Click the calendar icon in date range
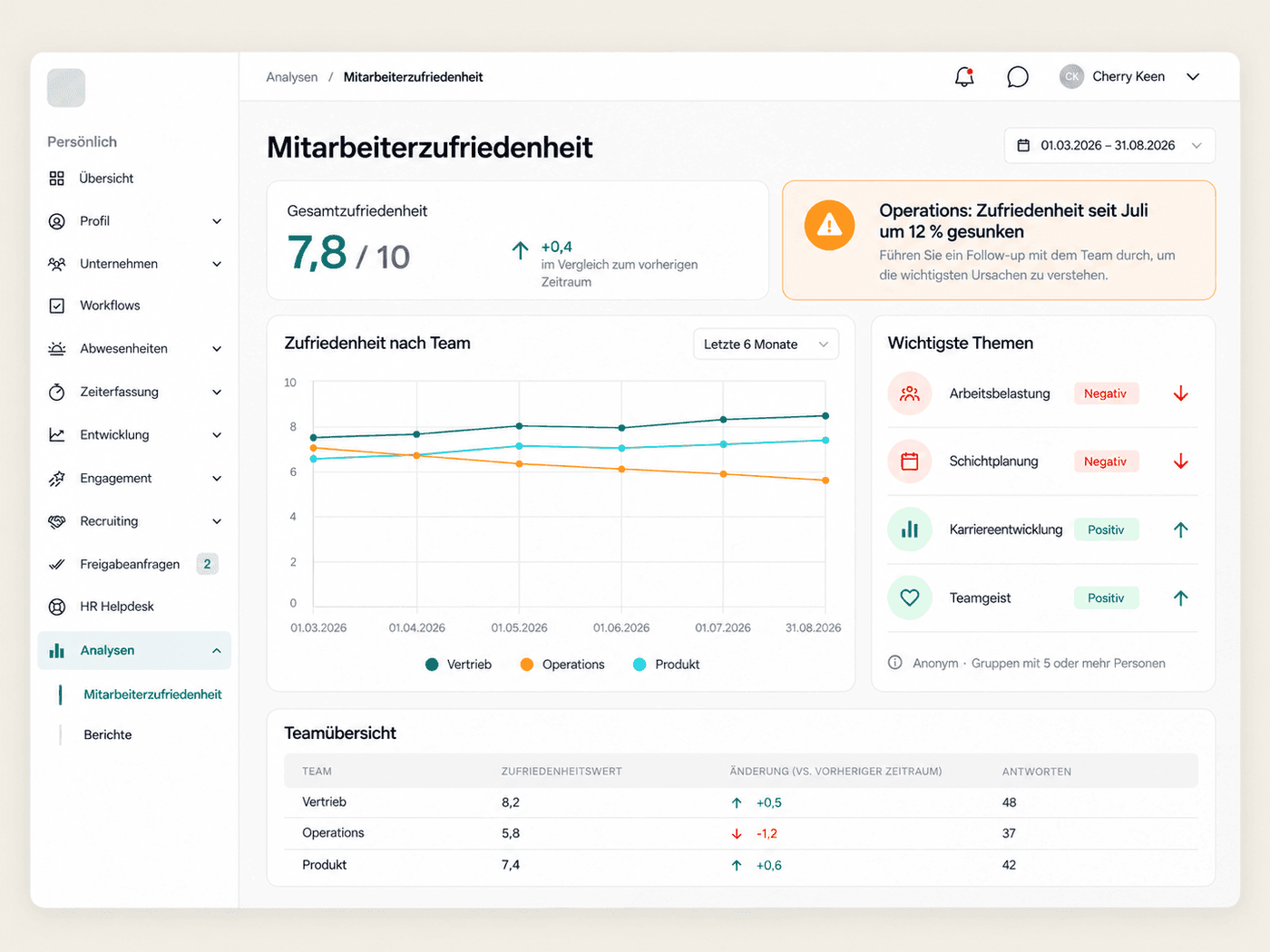Viewport: 1270px width, 952px height. pos(1023,145)
